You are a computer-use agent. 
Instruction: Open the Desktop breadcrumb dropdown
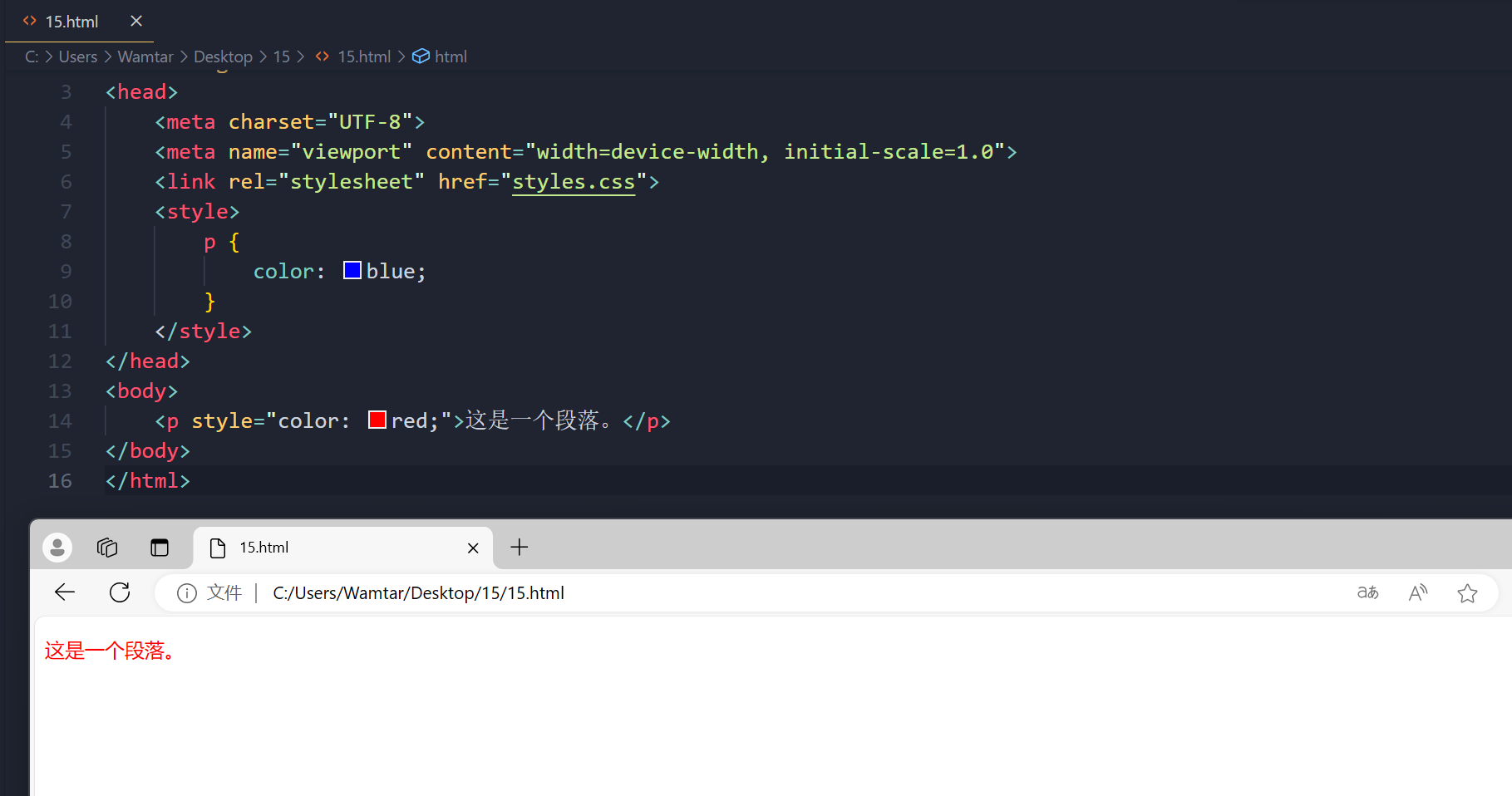pyautogui.click(x=223, y=56)
